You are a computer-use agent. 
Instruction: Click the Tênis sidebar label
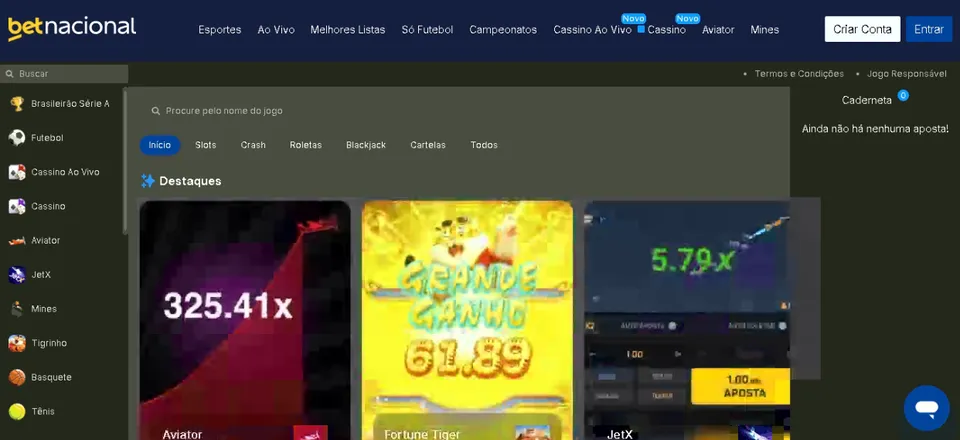(x=43, y=412)
